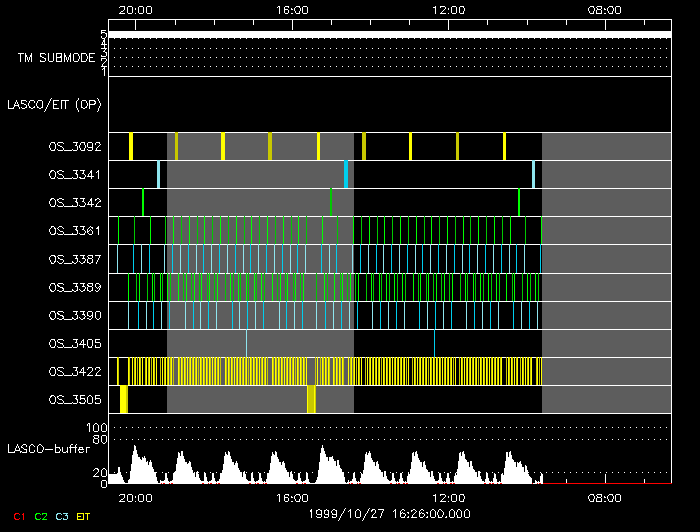Click the 16:00 label on the top axis
Image resolution: width=700 pixels, height=532 pixels.
tap(291, 9)
